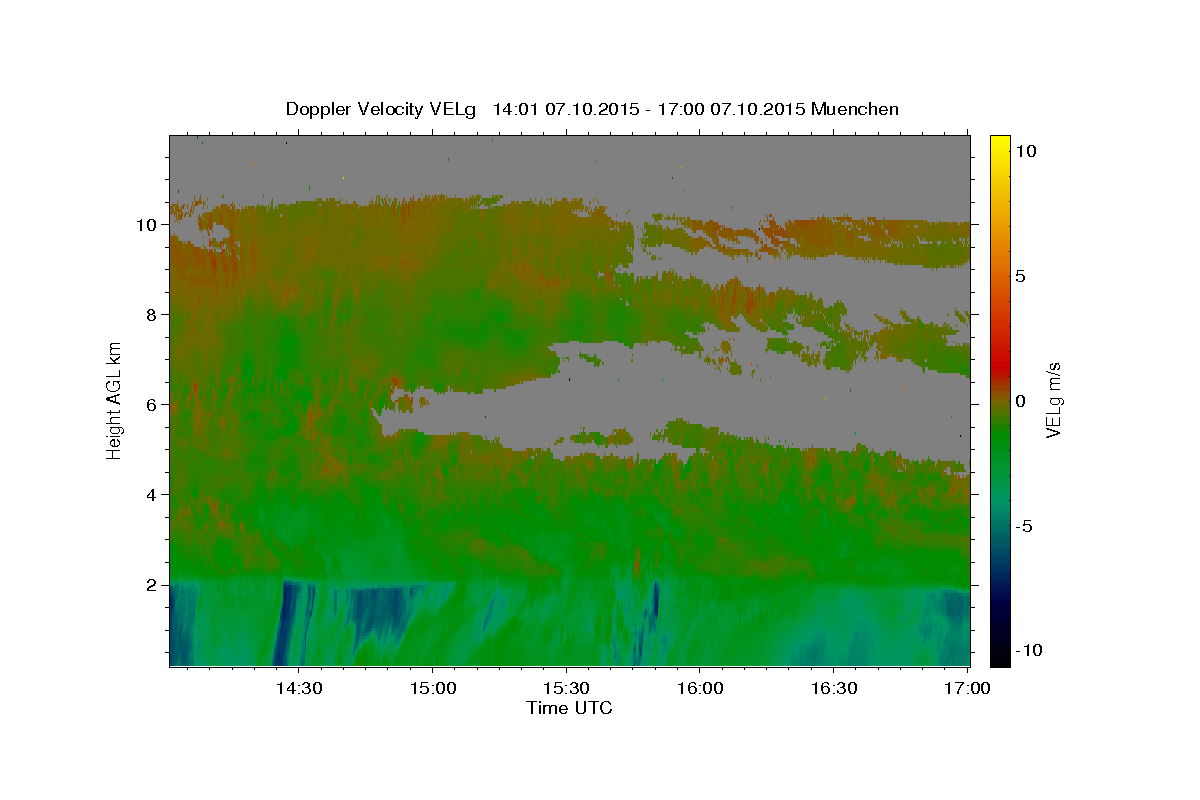
Task: Click the colorbar value 5
Action: click(1021, 276)
